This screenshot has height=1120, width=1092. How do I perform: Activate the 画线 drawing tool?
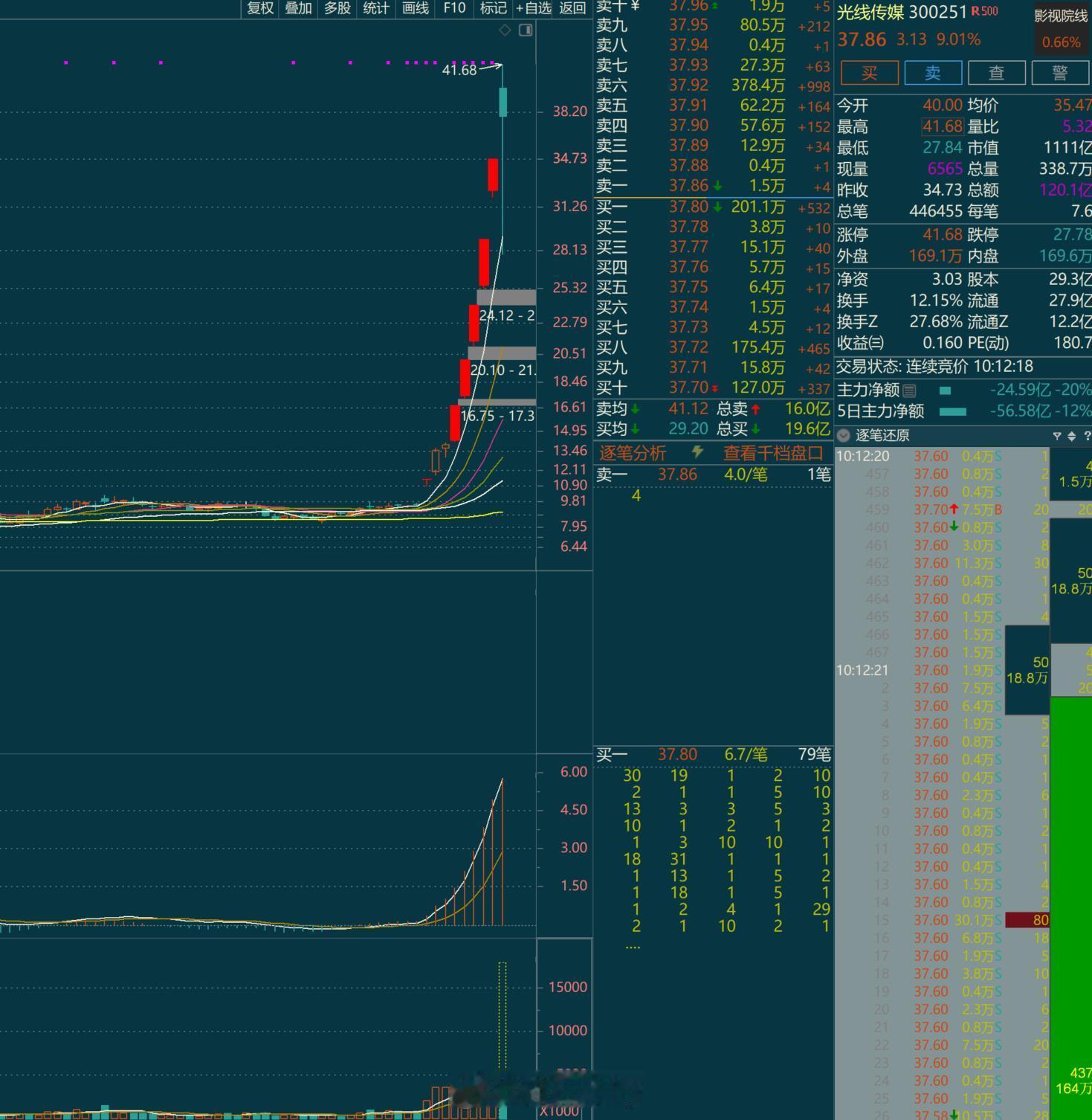click(x=416, y=8)
